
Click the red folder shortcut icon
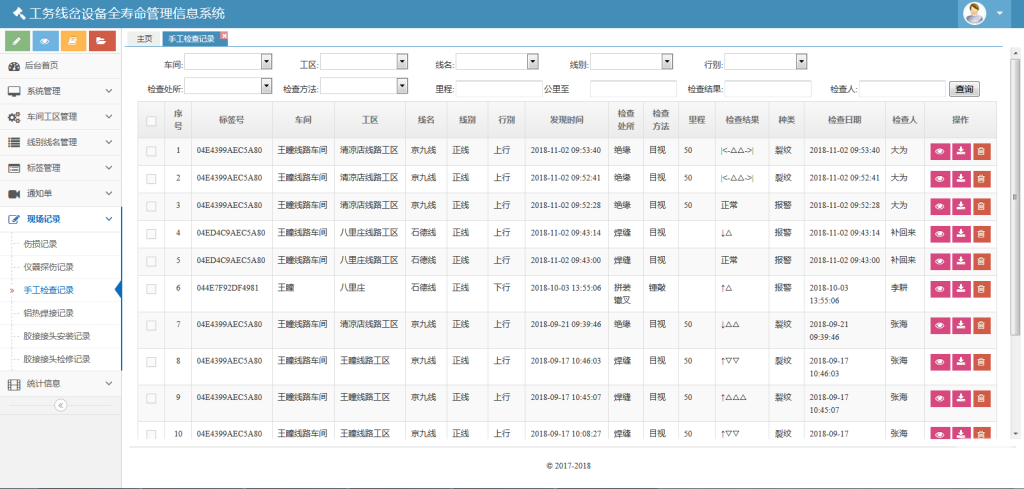(x=101, y=40)
